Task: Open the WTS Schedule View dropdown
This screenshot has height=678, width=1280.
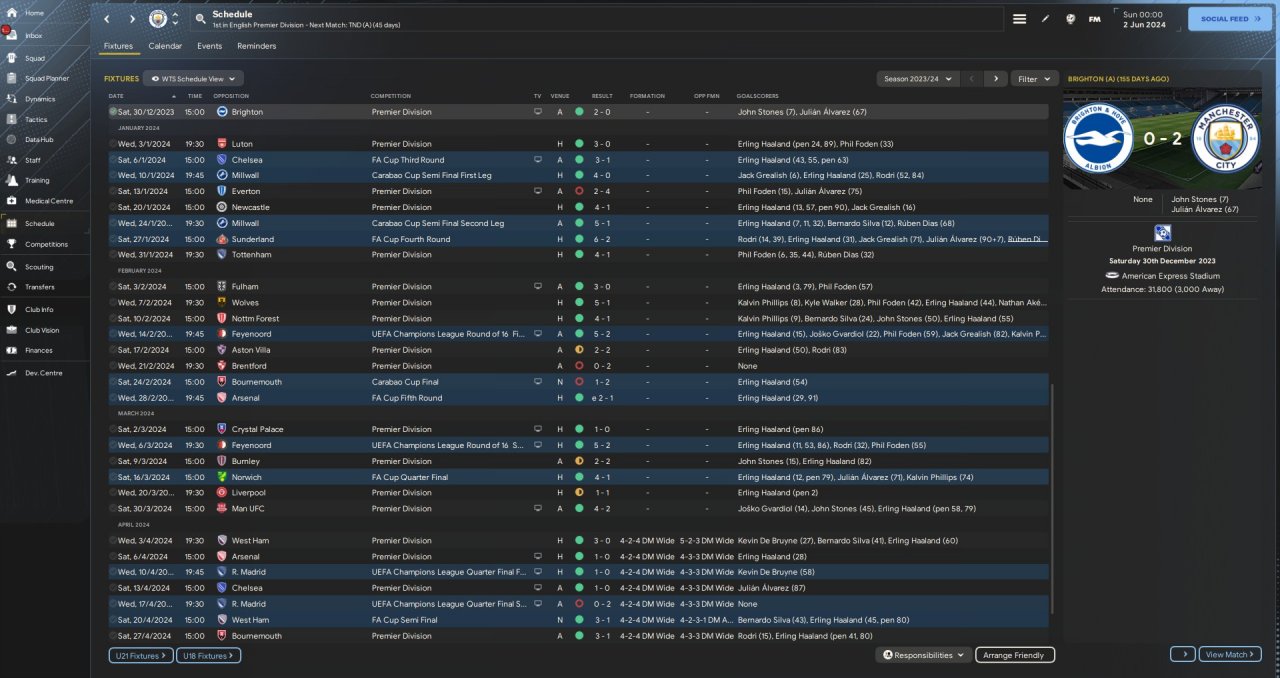Action: (x=193, y=78)
